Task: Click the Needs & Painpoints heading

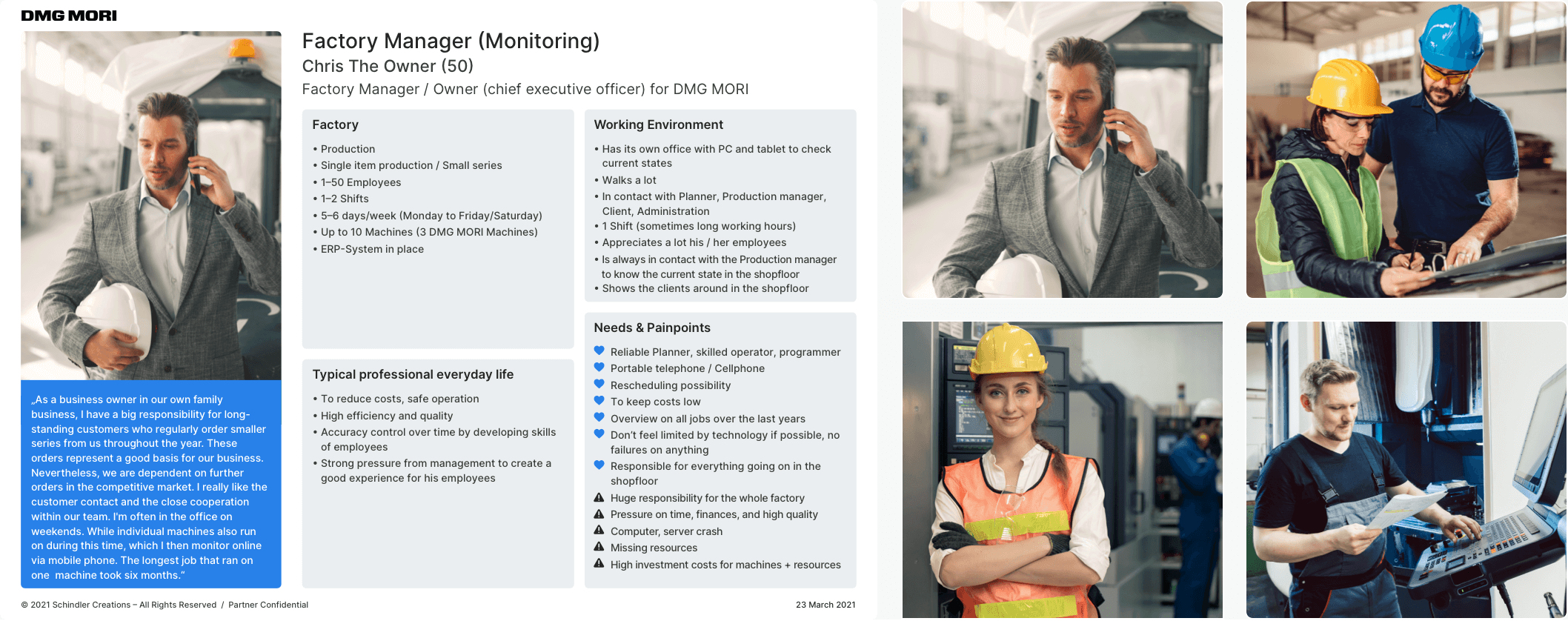Action: point(652,328)
